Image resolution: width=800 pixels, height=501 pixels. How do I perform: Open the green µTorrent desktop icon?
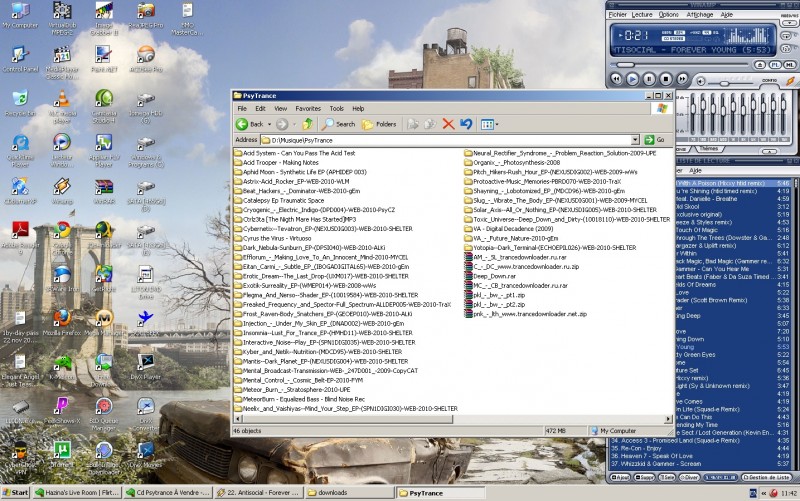pos(62,455)
